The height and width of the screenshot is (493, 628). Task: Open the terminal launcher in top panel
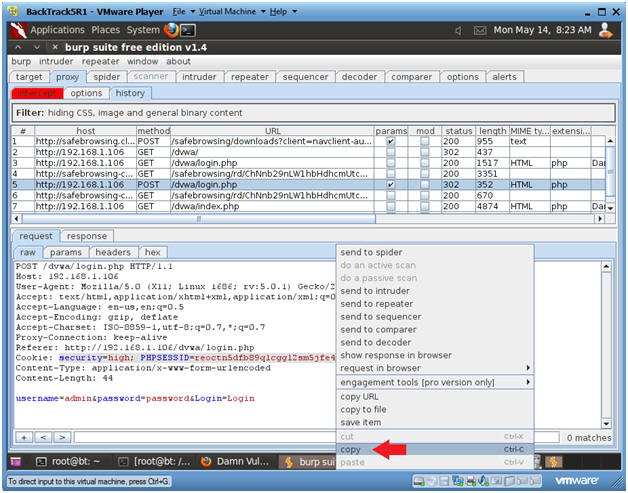pyautogui.click(x=187, y=30)
